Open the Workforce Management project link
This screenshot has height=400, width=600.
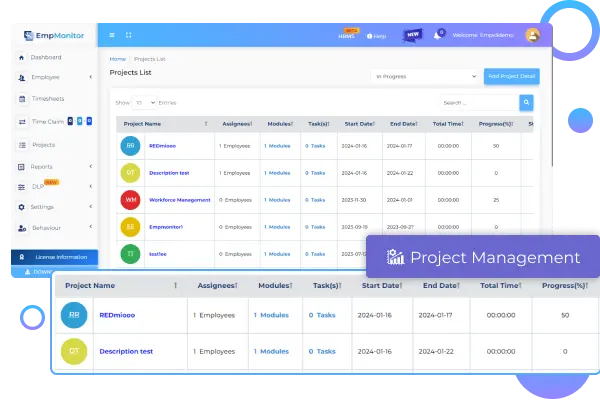click(180, 200)
